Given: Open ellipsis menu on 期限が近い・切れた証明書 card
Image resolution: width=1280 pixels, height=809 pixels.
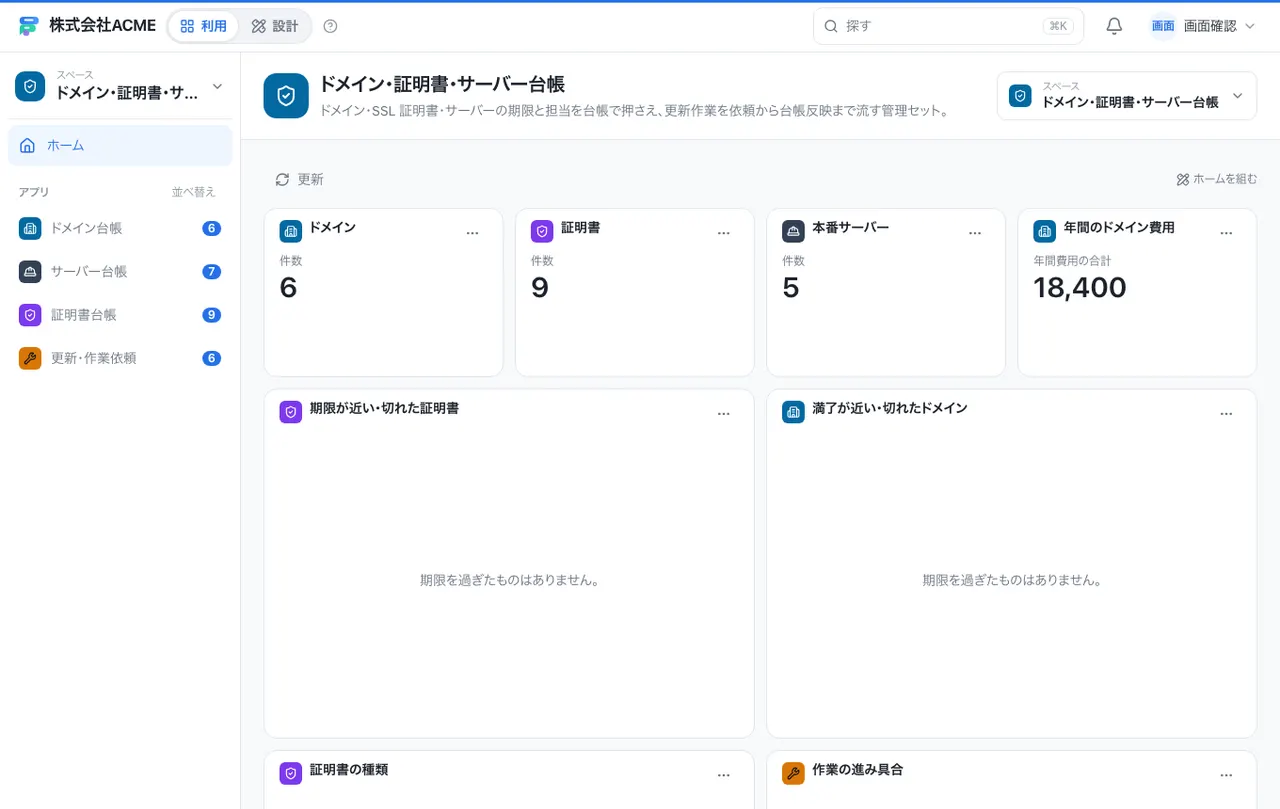Looking at the screenshot, I should pos(724,414).
